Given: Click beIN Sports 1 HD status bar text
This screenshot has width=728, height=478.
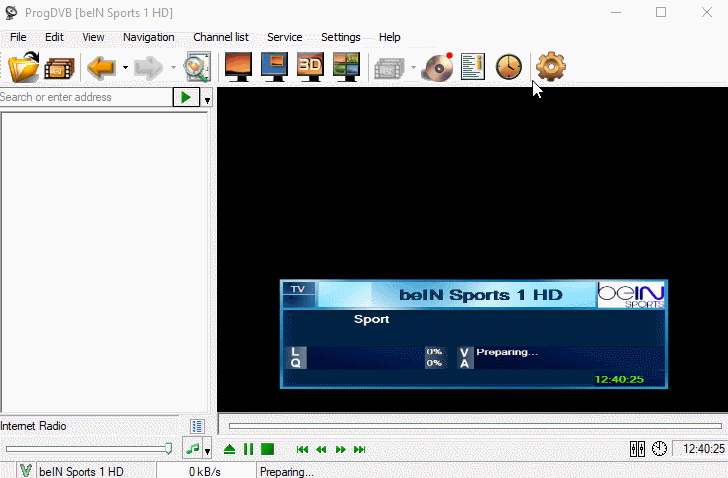Looking at the screenshot, I should 81,472.
